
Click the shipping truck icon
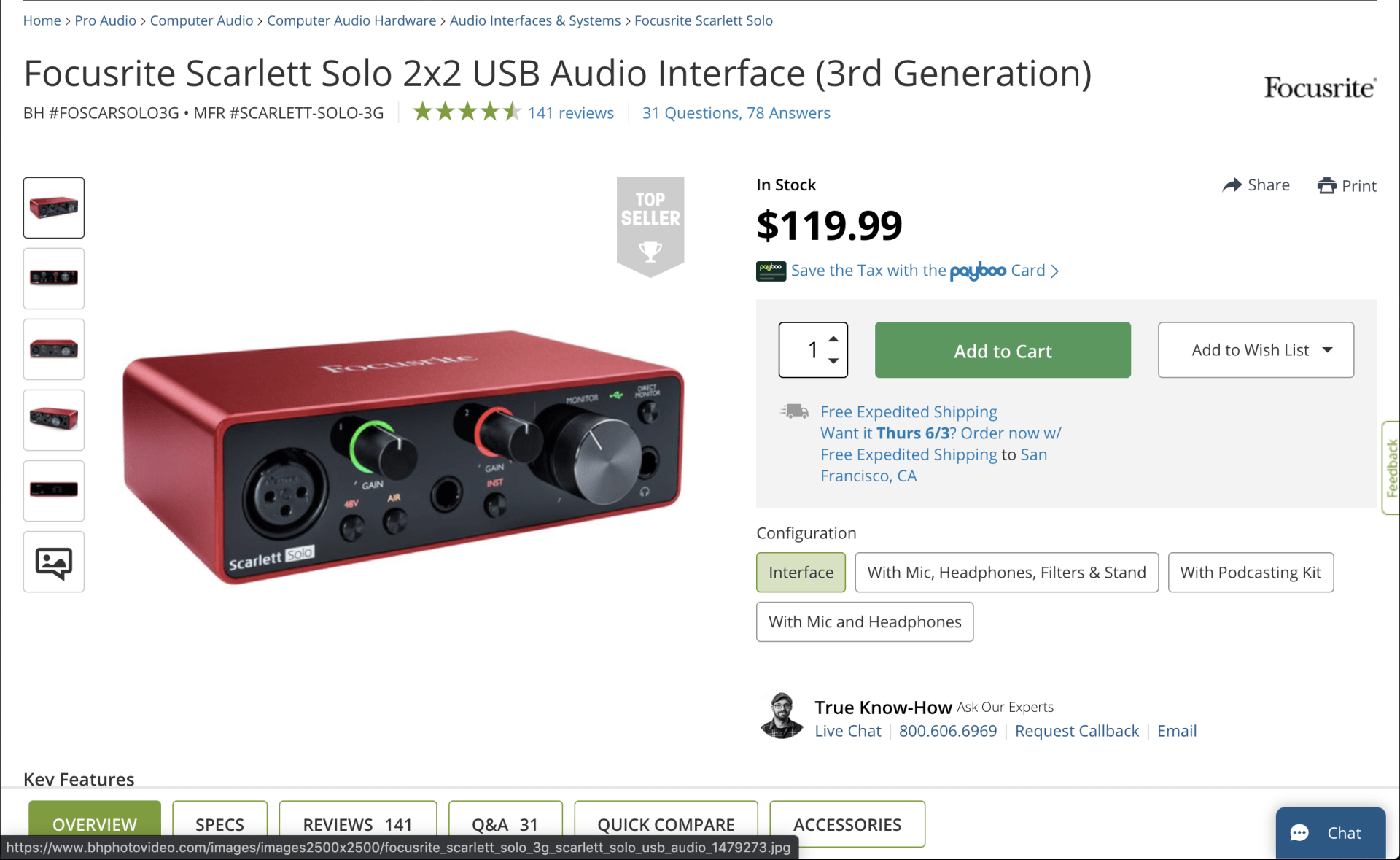(x=794, y=412)
